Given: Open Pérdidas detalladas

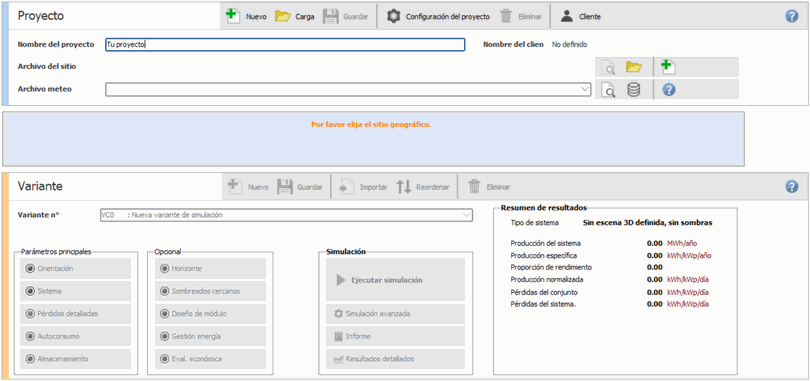Looking at the screenshot, I should pyautogui.click(x=75, y=313).
